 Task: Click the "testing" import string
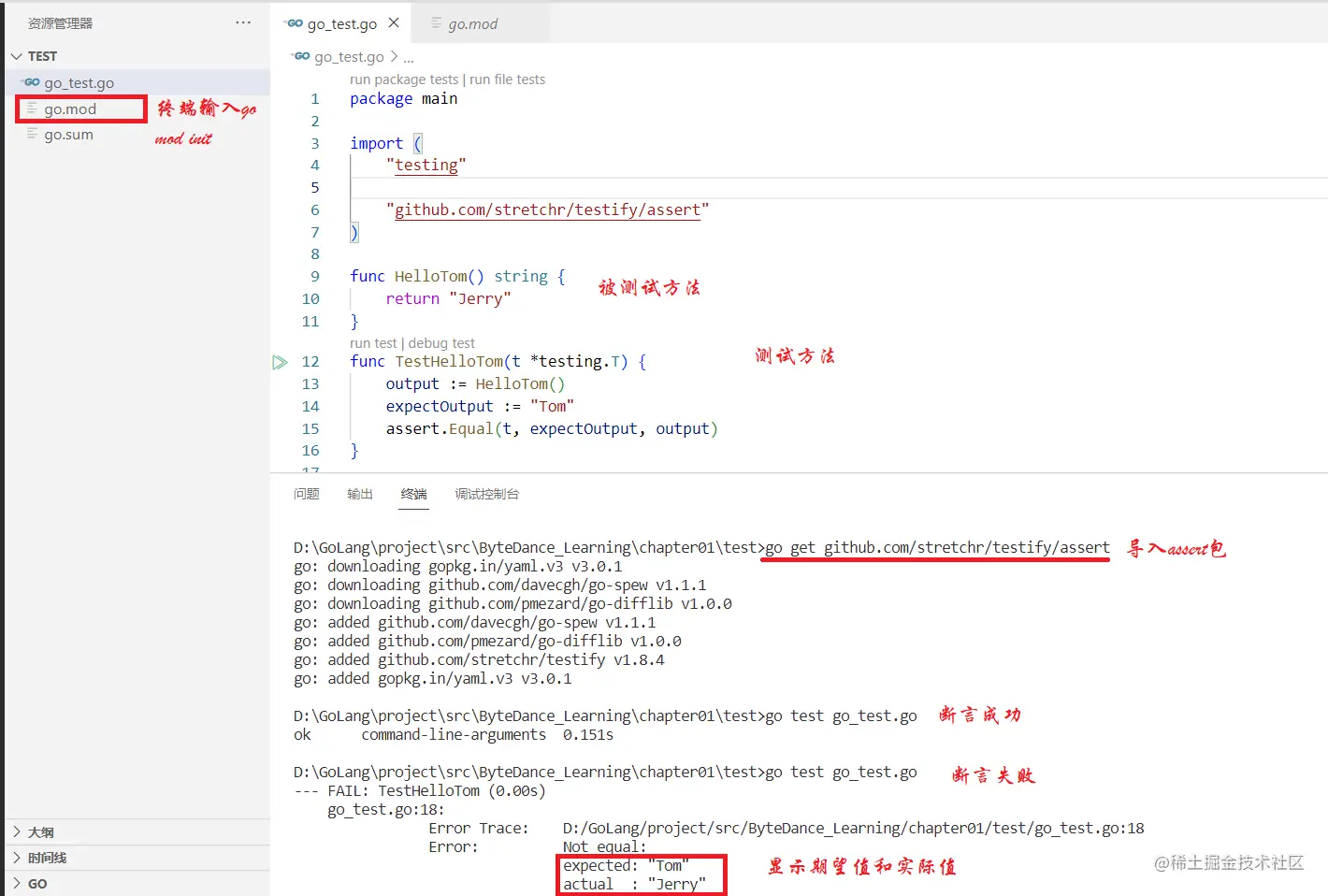[426, 166]
